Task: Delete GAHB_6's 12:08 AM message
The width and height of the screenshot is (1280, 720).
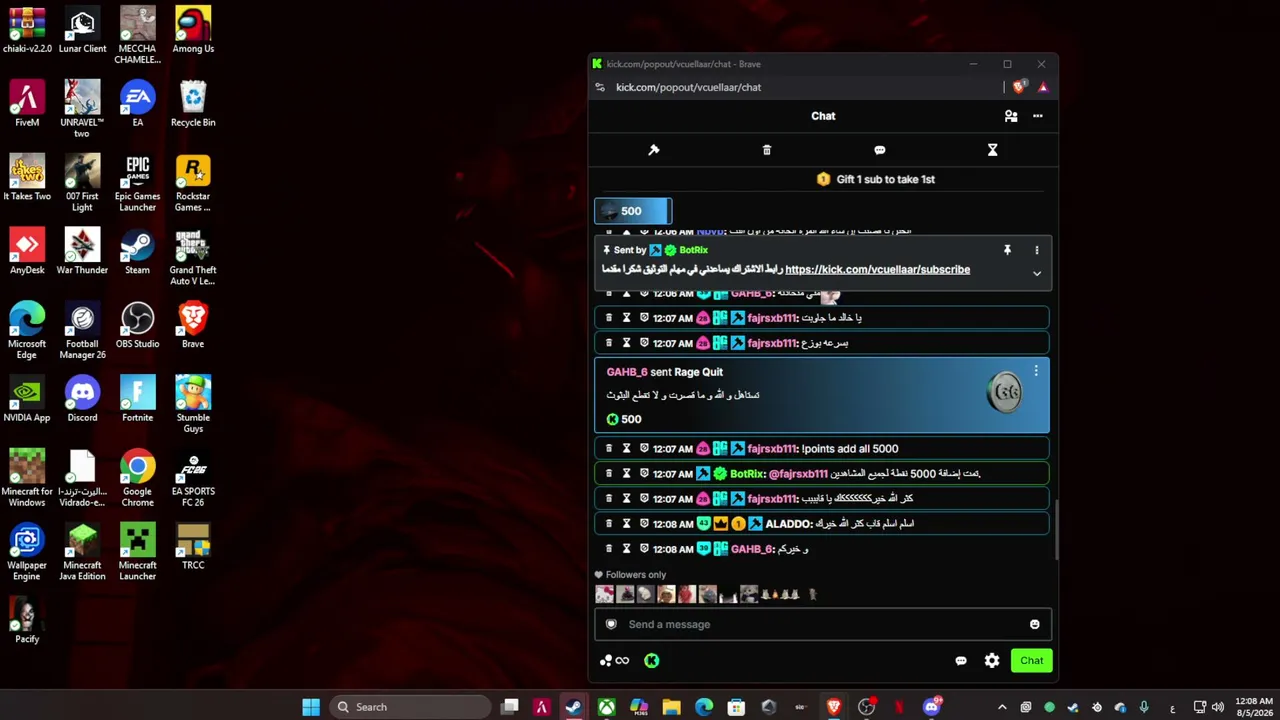Action: (608, 549)
